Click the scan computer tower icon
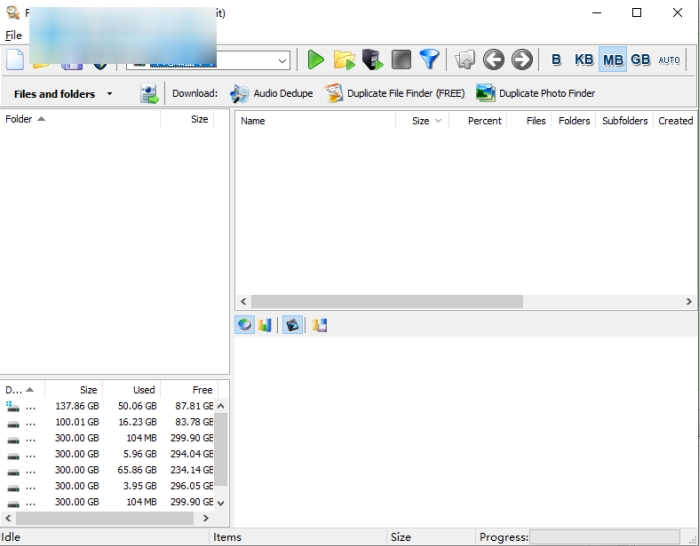This screenshot has height=546, width=700. point(372,59)
